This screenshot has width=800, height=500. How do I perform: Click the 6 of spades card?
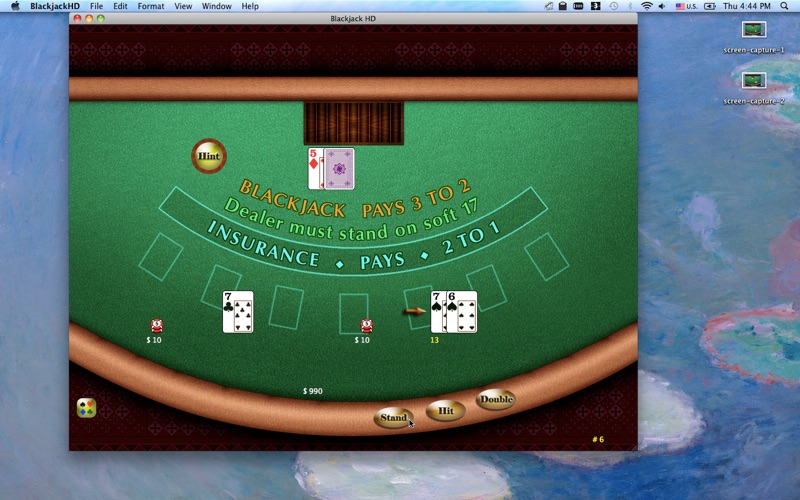pyautogui.click(x=463, y=312)
